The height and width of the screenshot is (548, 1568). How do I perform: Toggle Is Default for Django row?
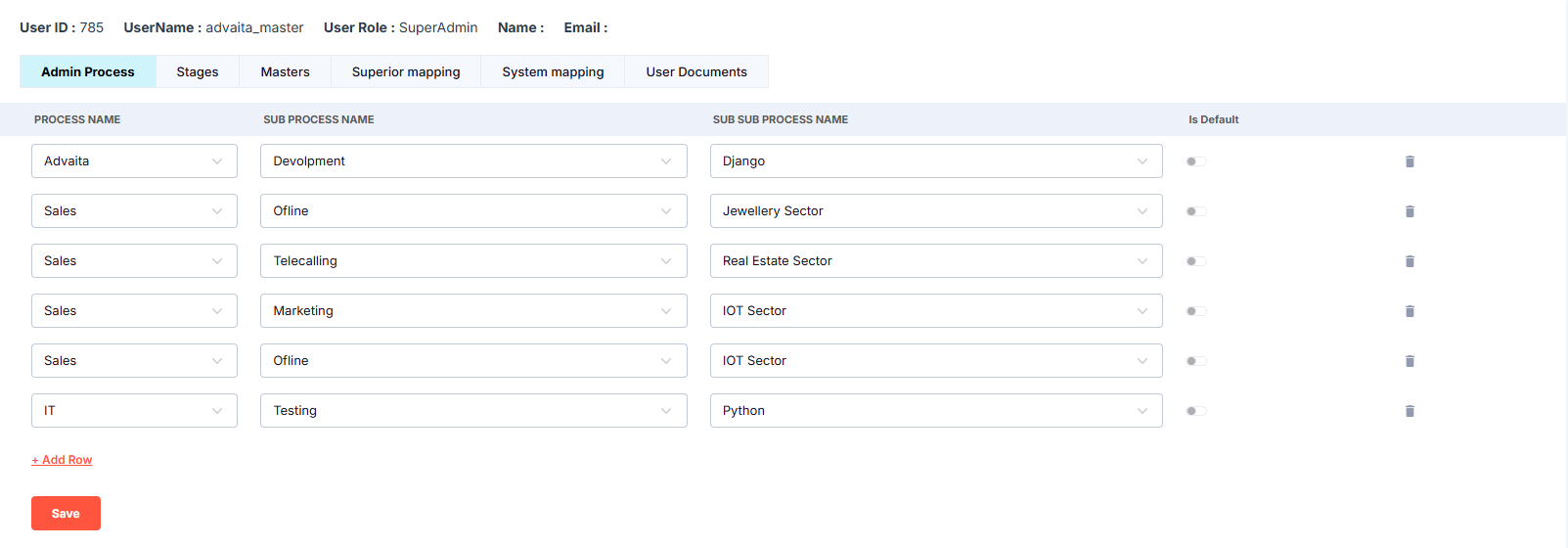click(1195, 161)
